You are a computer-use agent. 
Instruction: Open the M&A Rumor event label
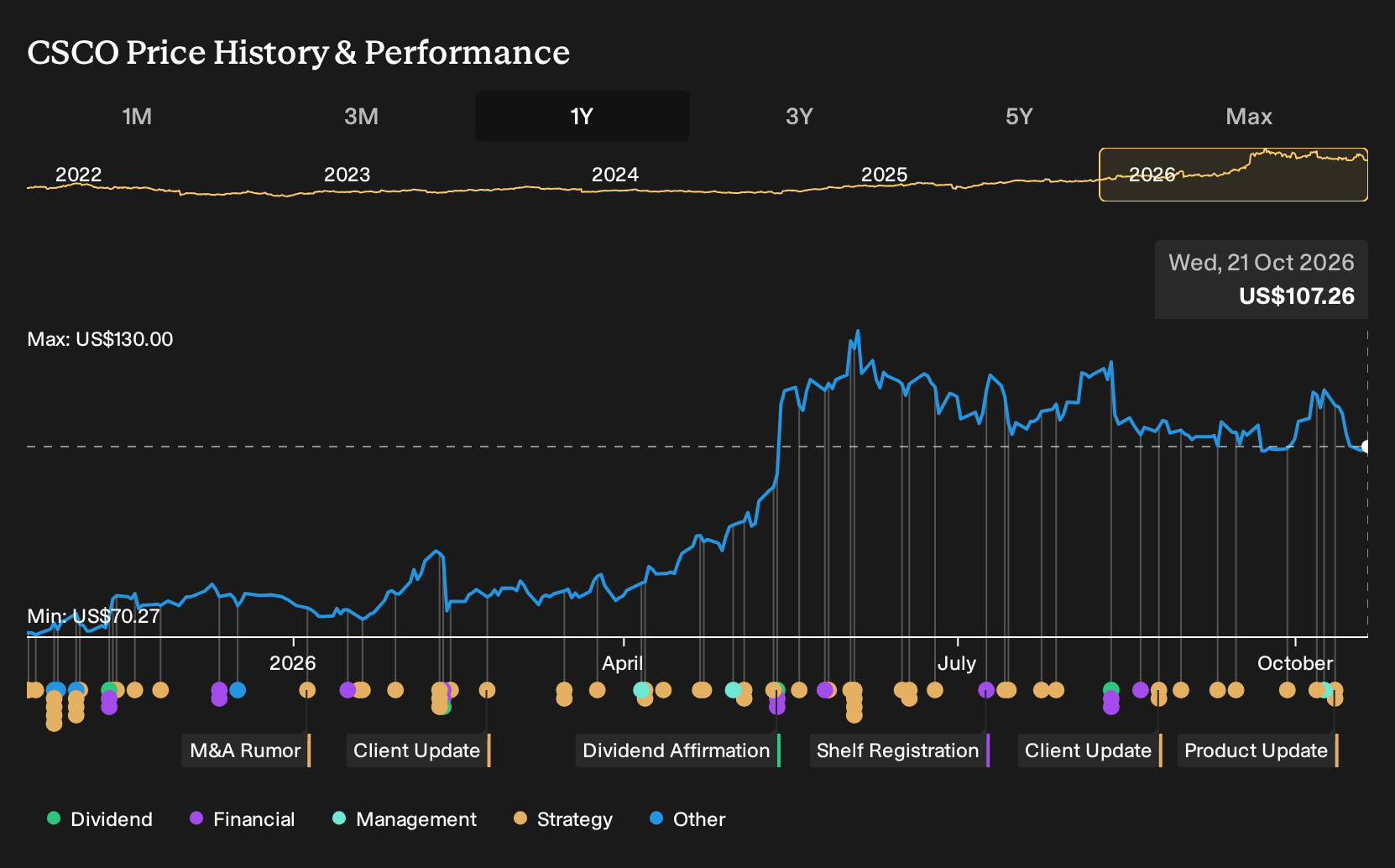pos(246,750)
